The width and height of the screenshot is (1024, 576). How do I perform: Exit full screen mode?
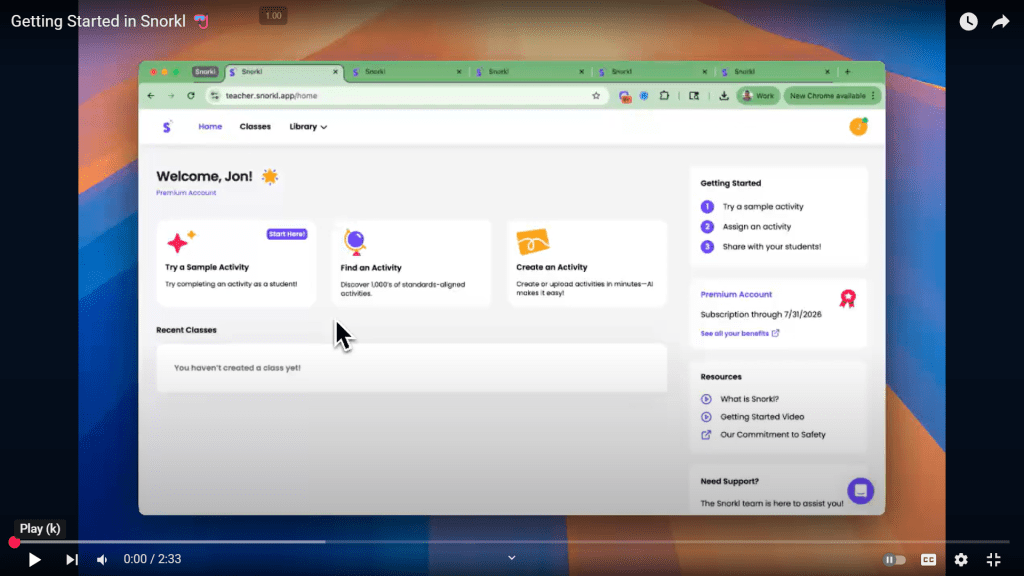point(993,560)
